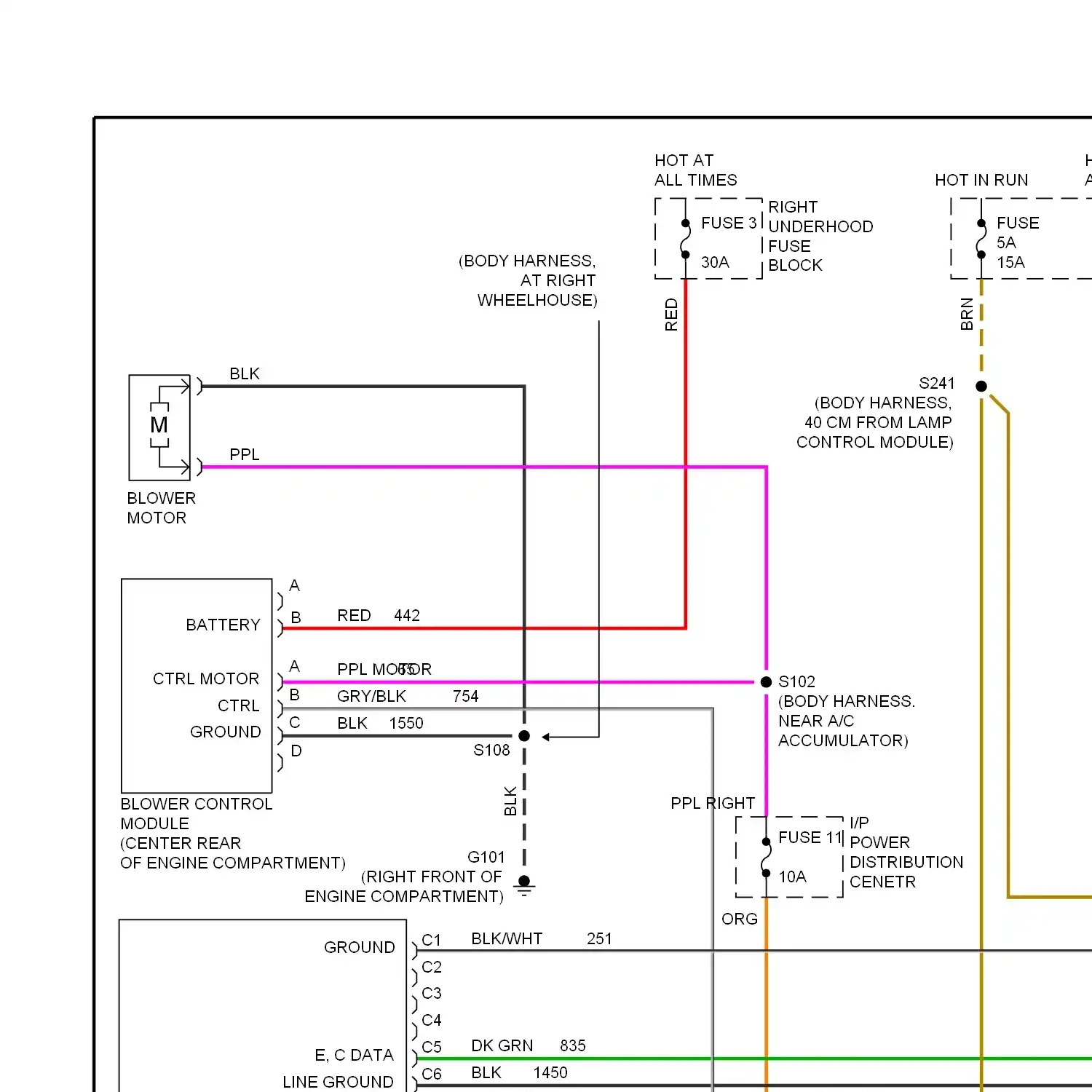Click GROUND label in blower control module
Viewport: 1092px width, 1092px height.
pos(226,732)
